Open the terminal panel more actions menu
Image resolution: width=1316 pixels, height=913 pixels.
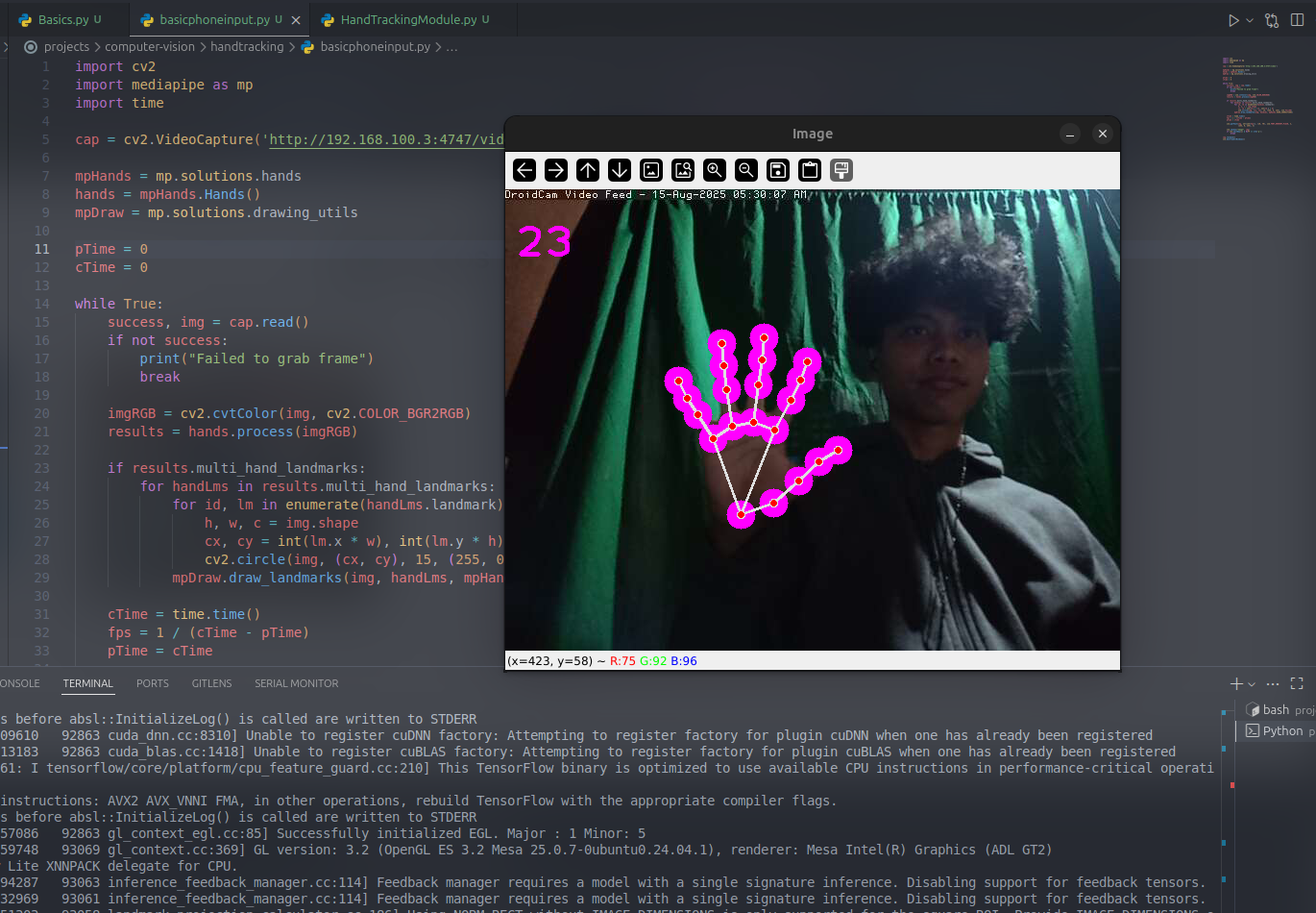[1273, 683]
